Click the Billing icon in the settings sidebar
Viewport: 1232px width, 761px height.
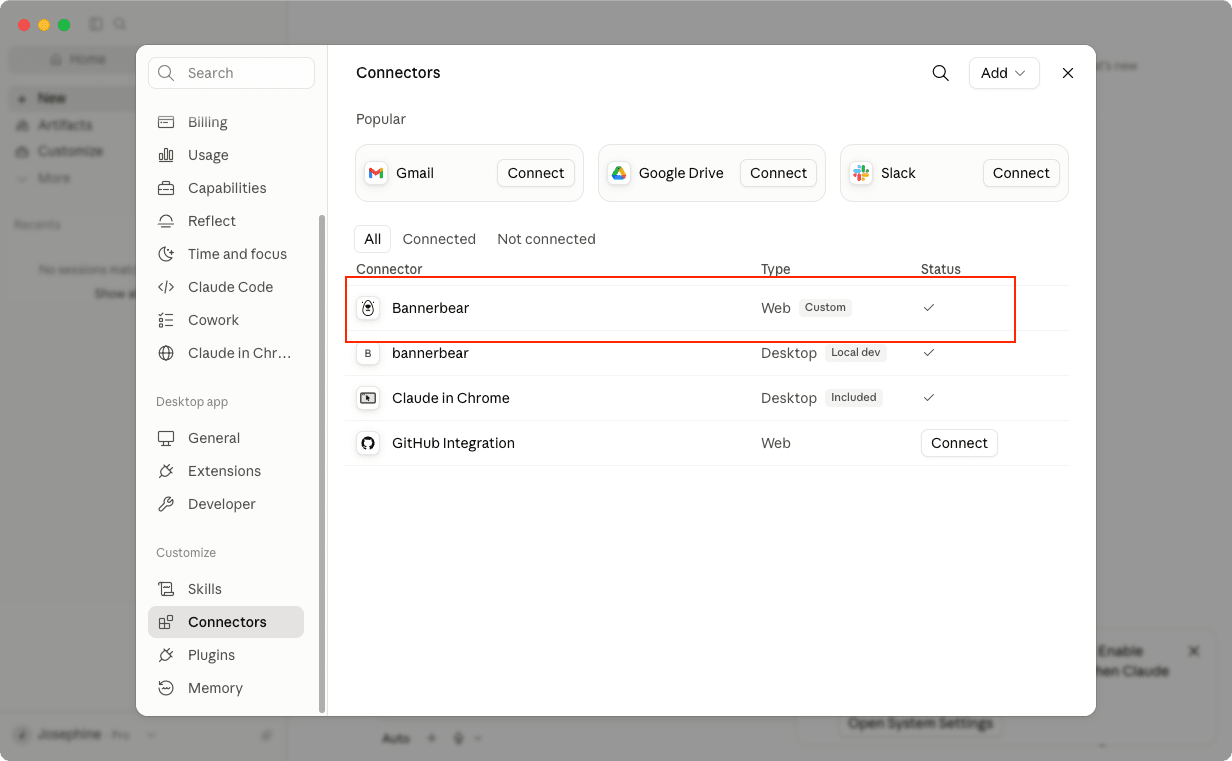[x=166, y=122]
